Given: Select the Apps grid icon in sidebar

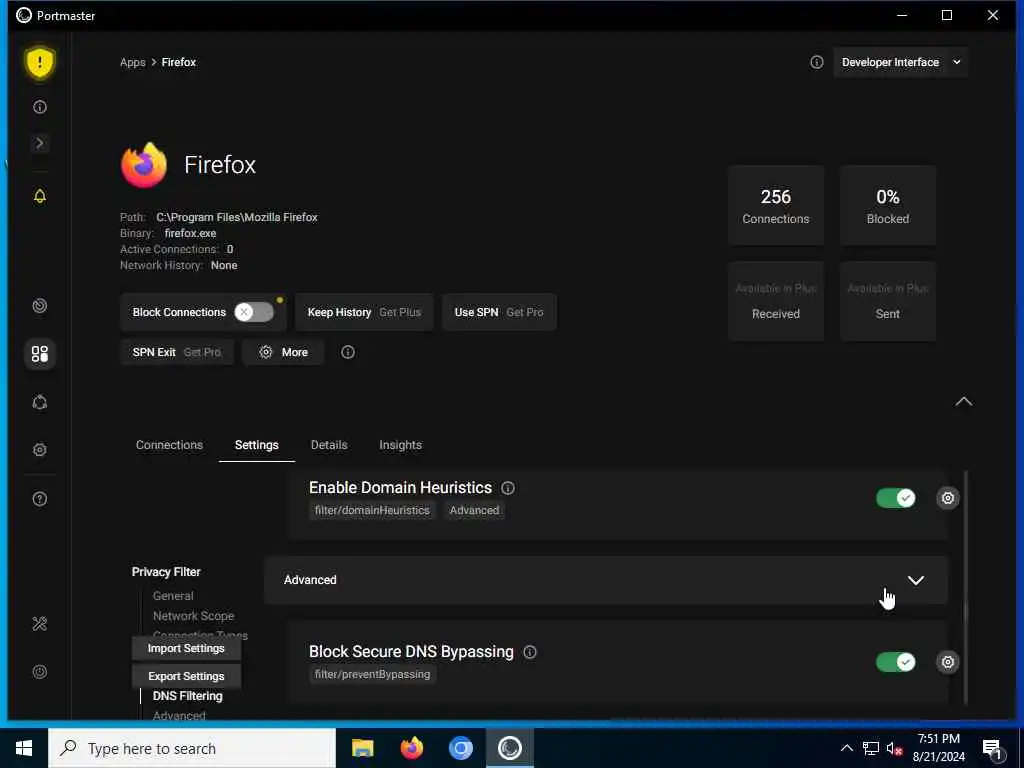Looking at the screenshot, I should [40, 354].
